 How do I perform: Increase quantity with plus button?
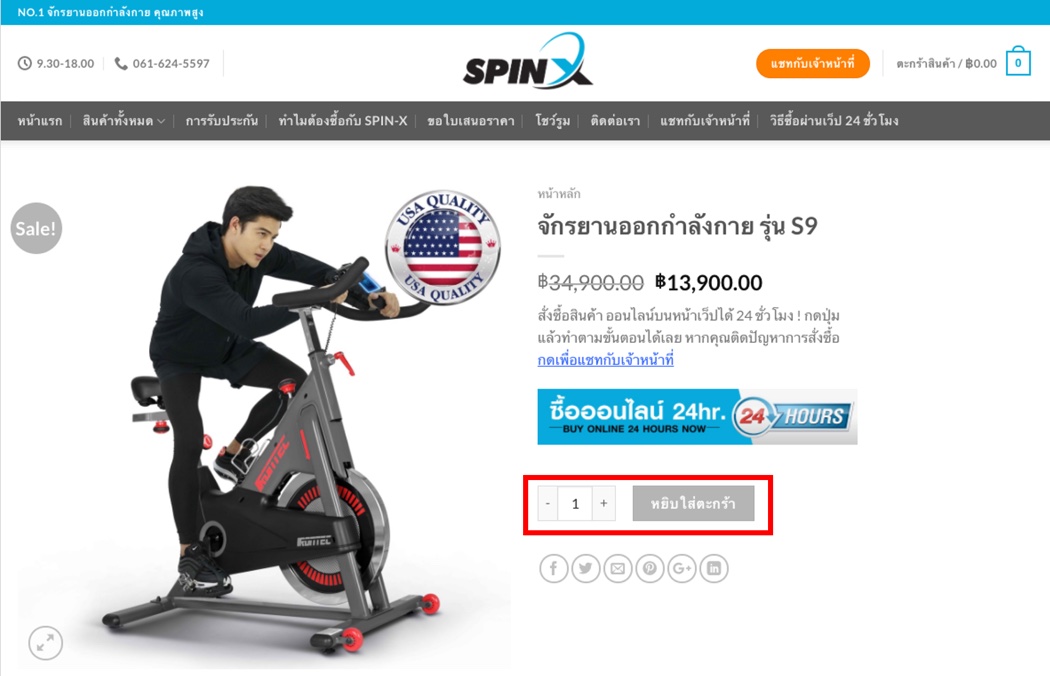pos(603,503)
